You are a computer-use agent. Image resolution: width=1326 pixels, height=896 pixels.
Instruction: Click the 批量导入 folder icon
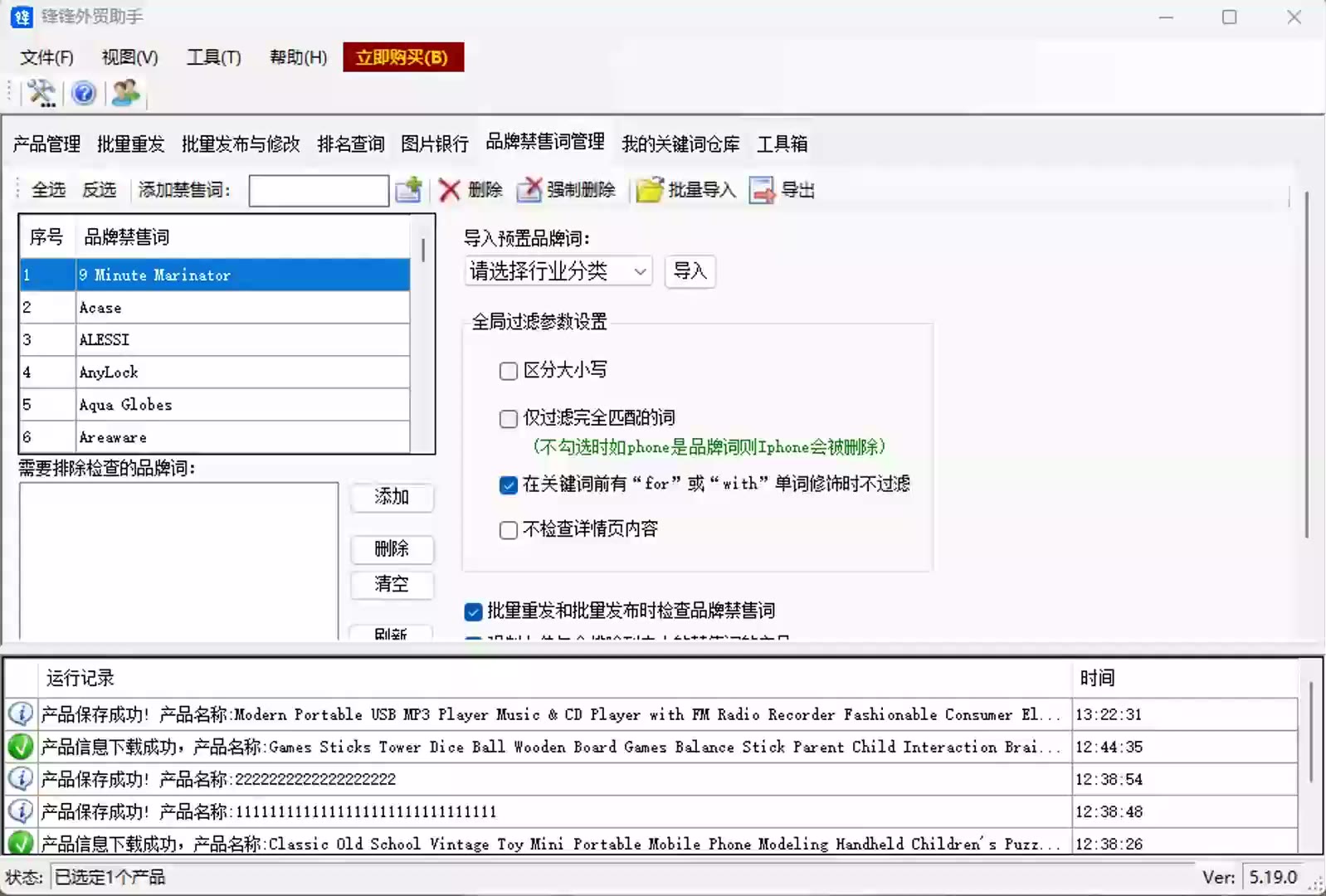coord(650,190)
